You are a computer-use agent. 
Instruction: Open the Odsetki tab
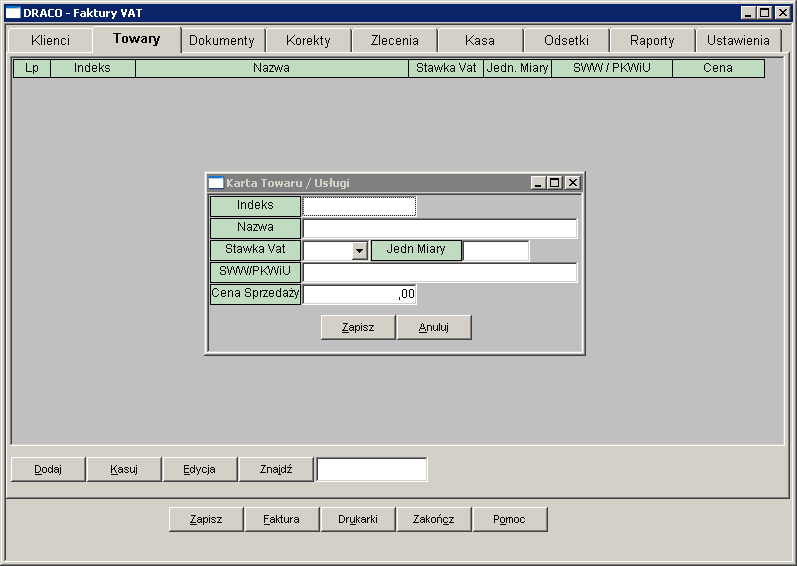[566, 40]
